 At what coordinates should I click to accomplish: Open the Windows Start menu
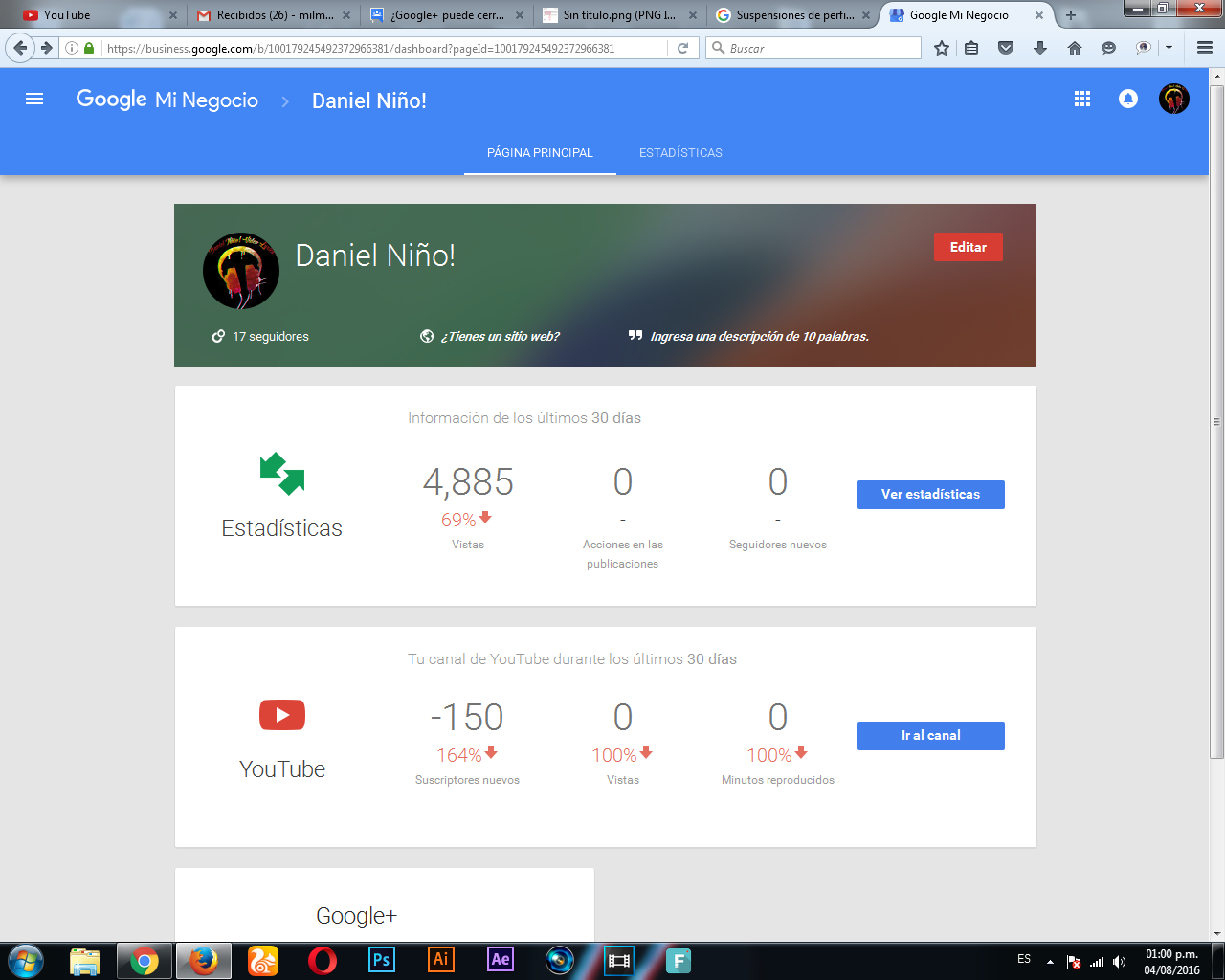[x=26, y=961]
